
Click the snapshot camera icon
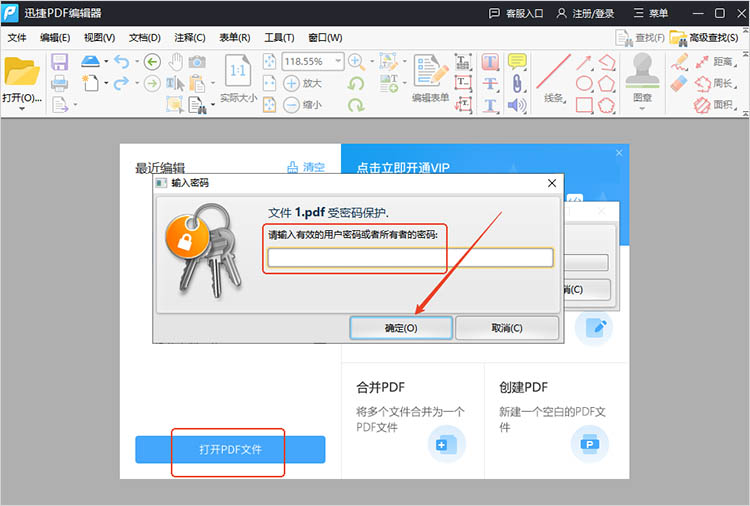197,61
